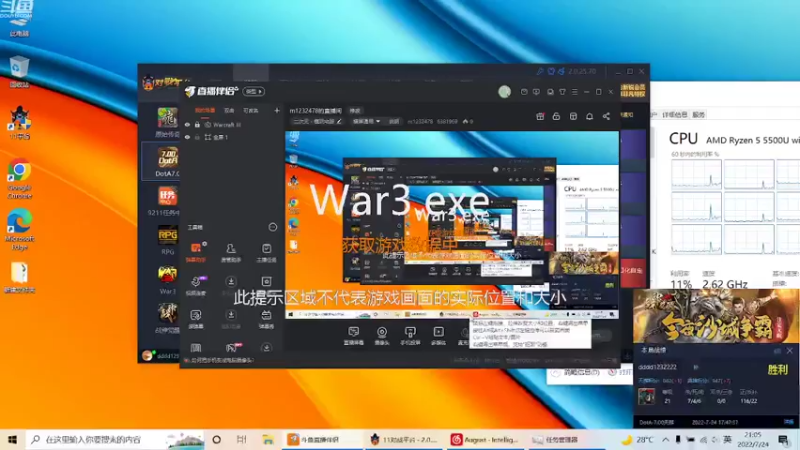Viewport: 800px width, 450px height.
Task: Open the Recycle Bin desktop icon
Action: pyautogui.click(x=19, y=72)
